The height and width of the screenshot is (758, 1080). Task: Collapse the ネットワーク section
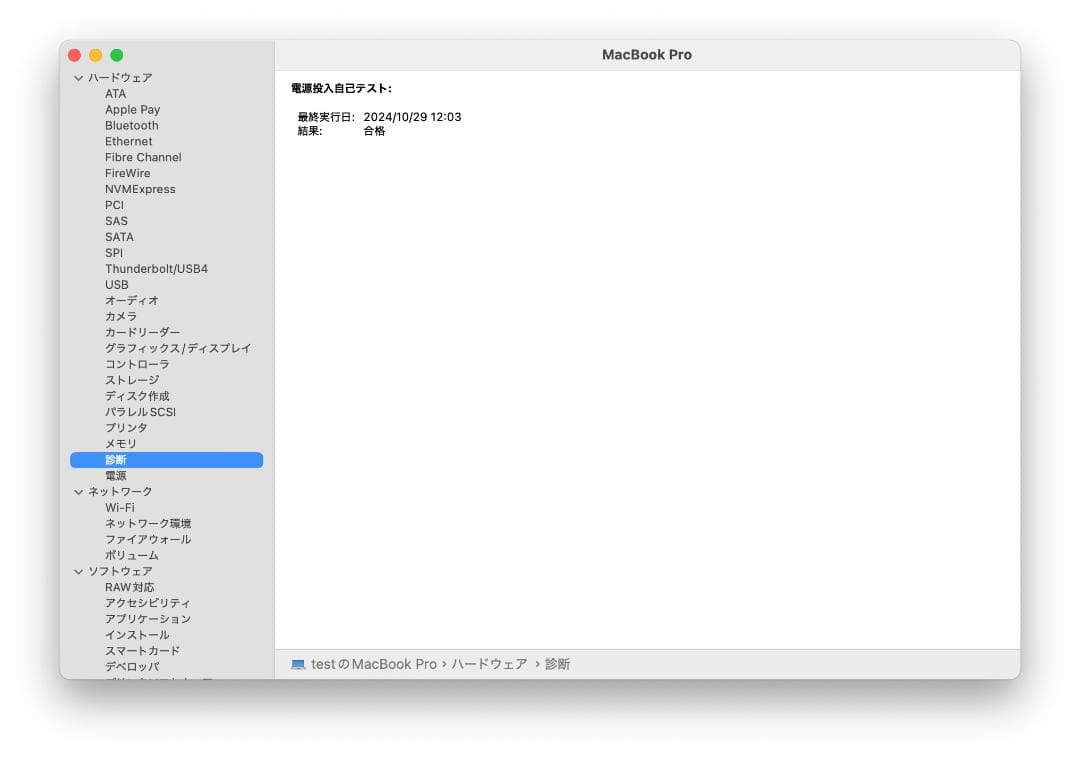click(x=78, y=491)
